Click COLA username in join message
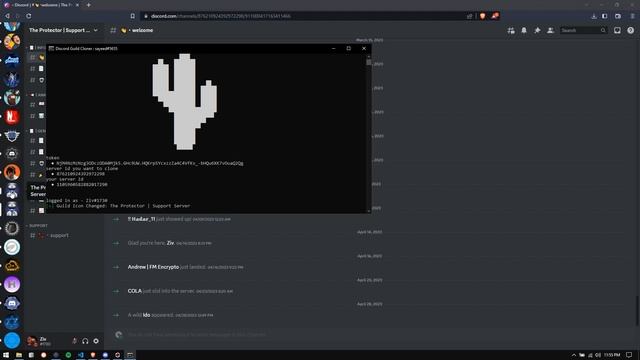640x360 pixels. [135, 291]
